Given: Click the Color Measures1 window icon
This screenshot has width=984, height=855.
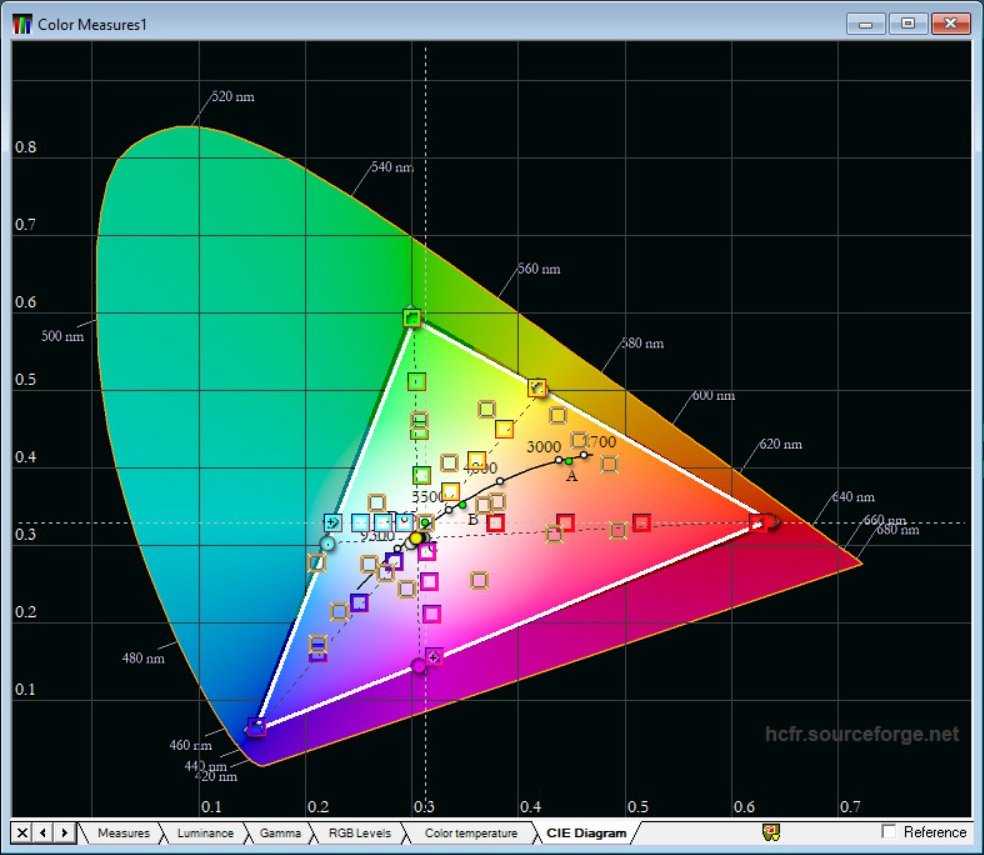Looking at the screenshot, I should point(22,23).
